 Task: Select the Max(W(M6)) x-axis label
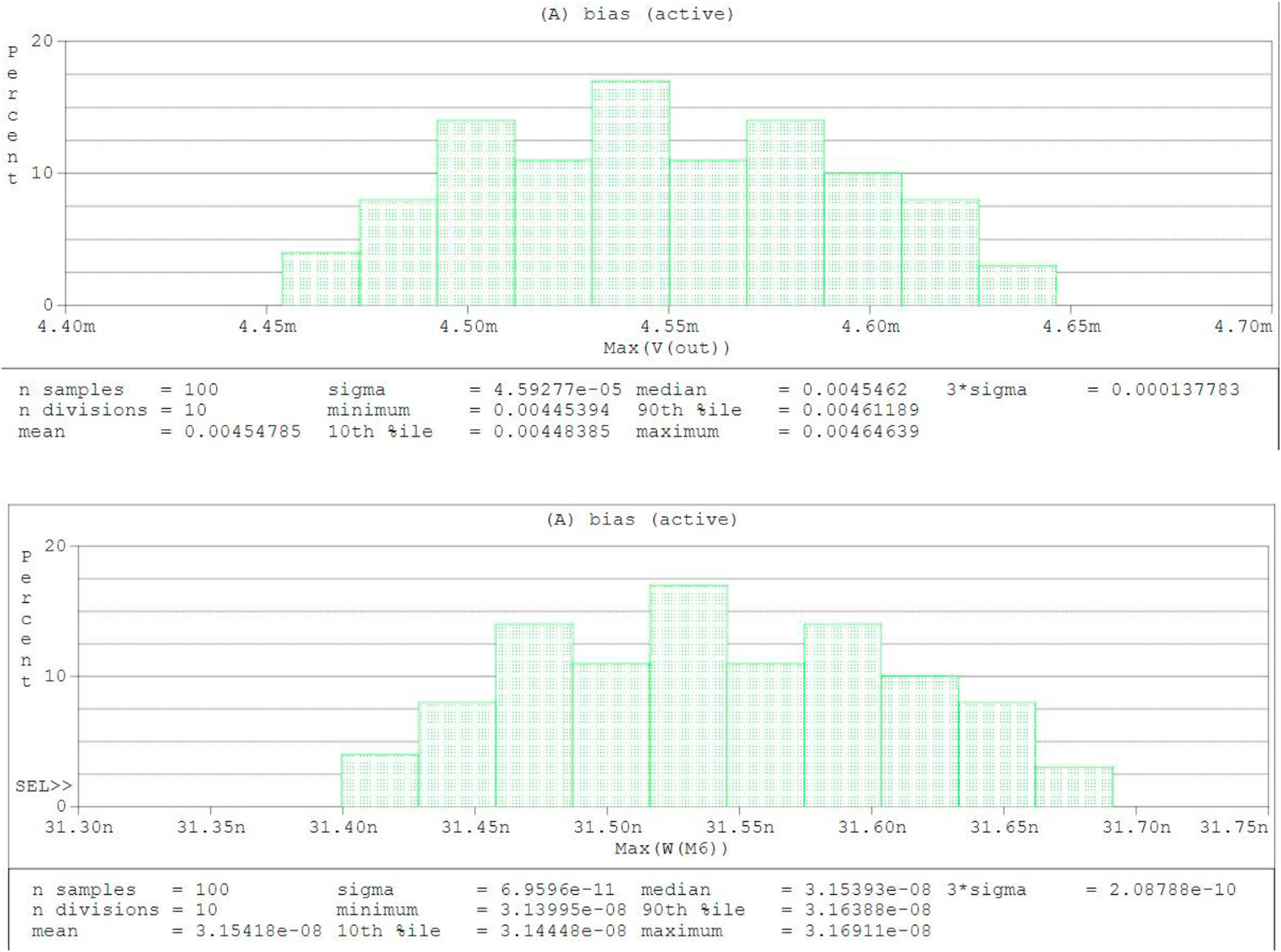coord(671,849)
